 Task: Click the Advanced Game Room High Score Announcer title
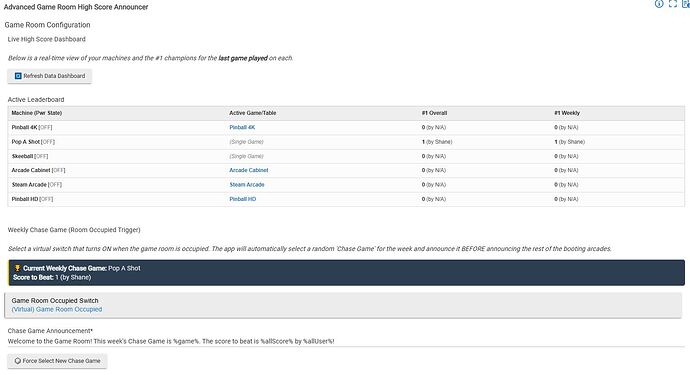coord(76,7)
